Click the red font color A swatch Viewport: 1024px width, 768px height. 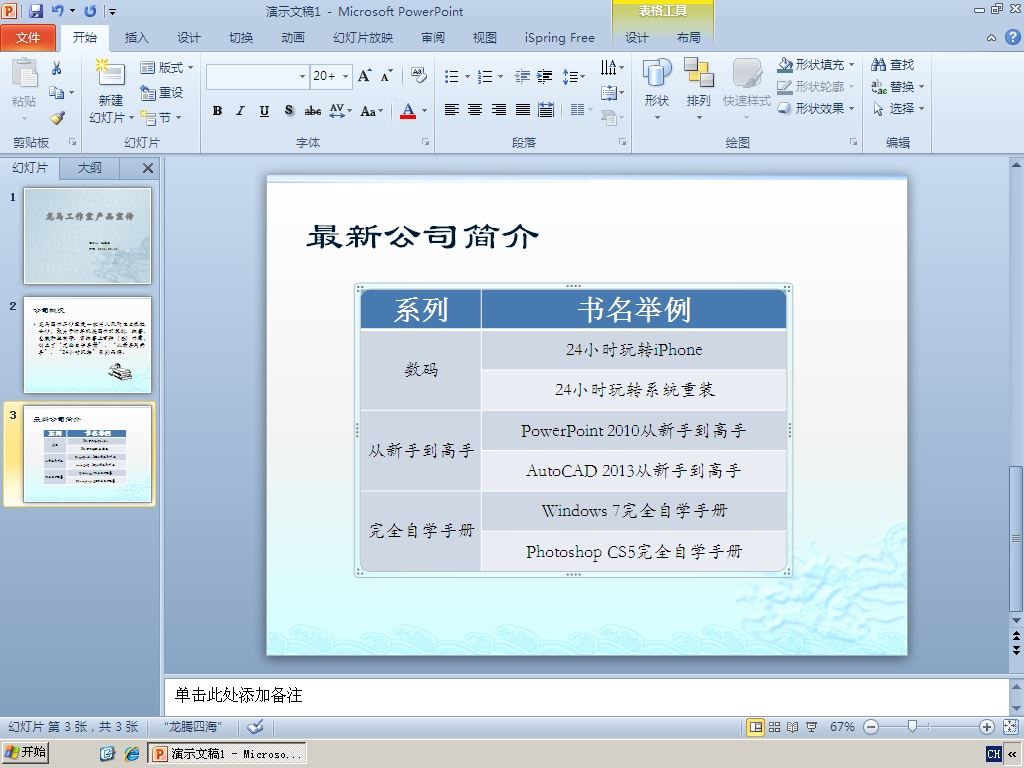click(408, 110)
